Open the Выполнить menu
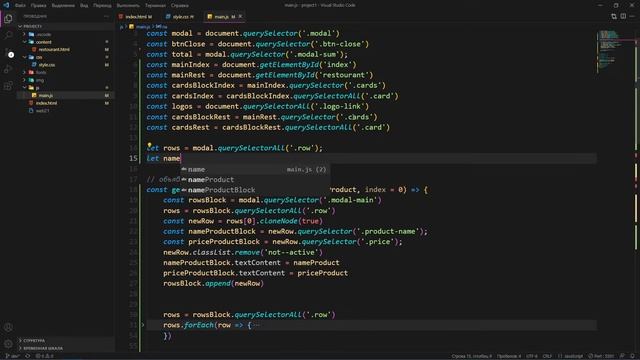 click(128, 5)
